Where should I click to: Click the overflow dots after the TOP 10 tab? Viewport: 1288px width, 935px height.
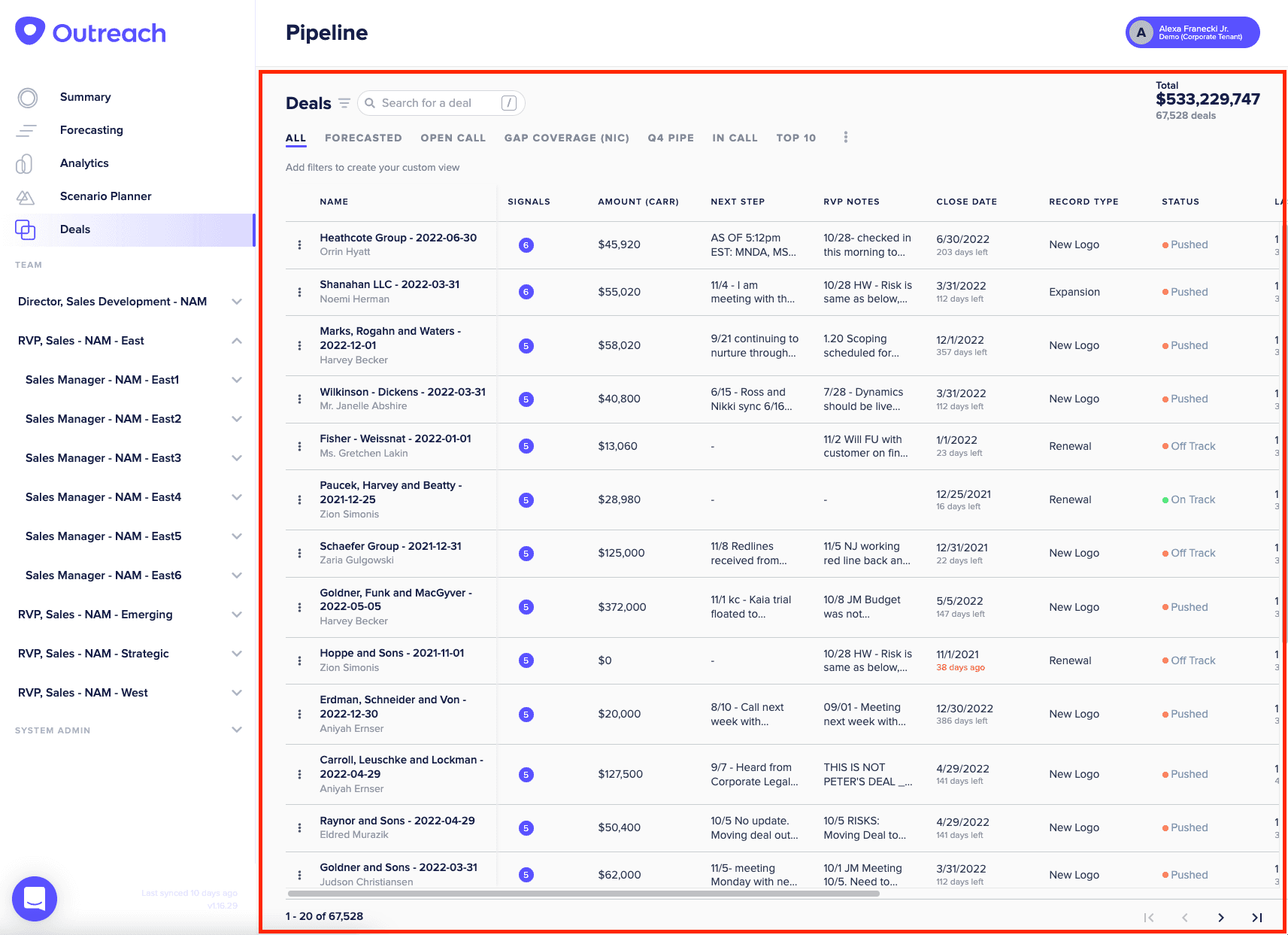(x=845, y=137)
